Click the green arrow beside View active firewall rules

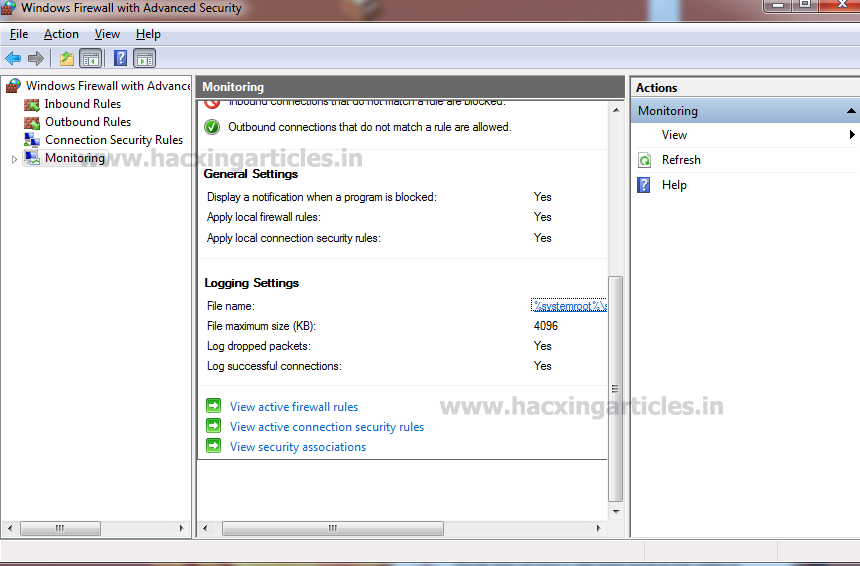[x=213, y=406]
